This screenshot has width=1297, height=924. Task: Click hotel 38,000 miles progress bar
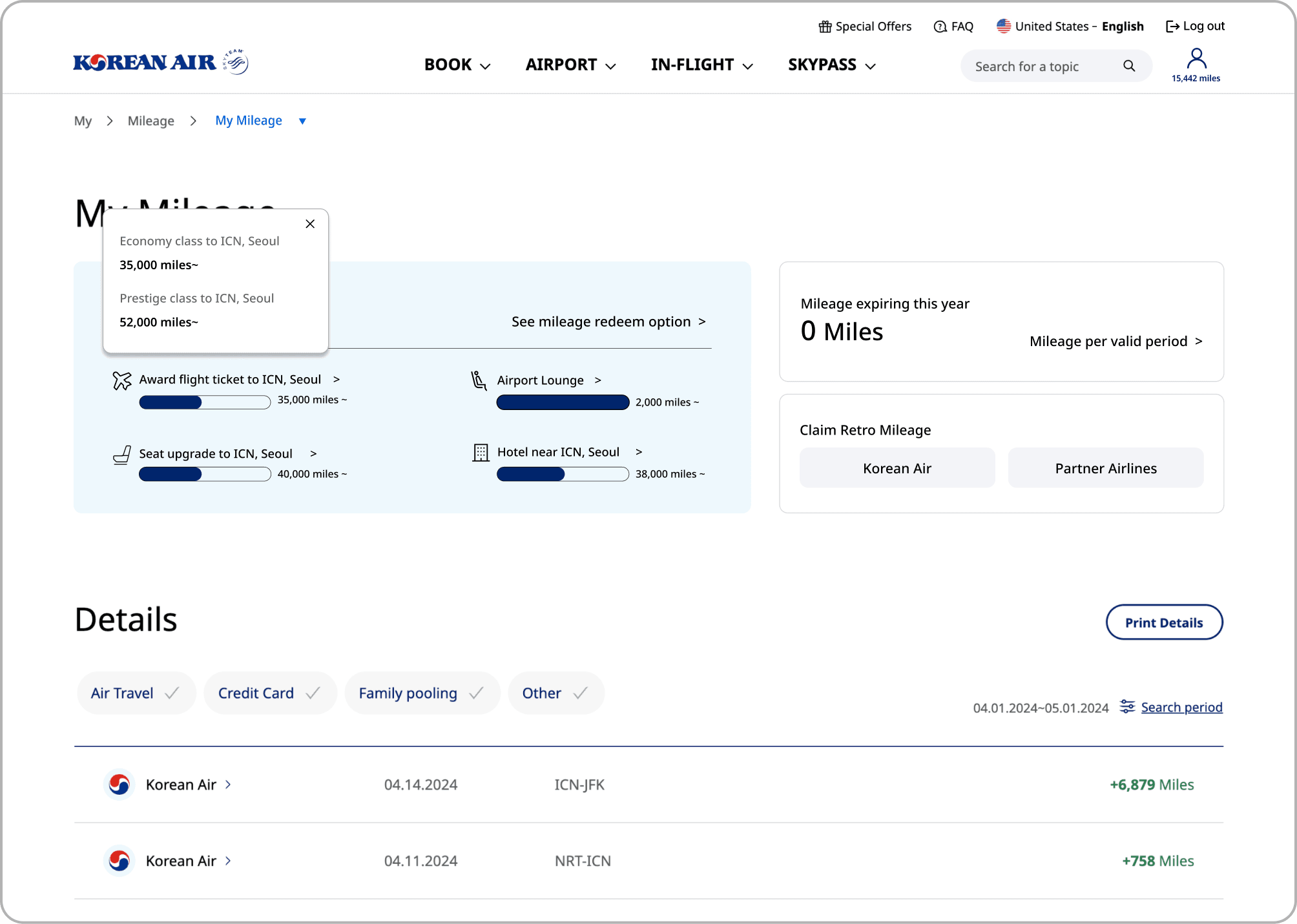pyautogui.click(x=563, y=475)
